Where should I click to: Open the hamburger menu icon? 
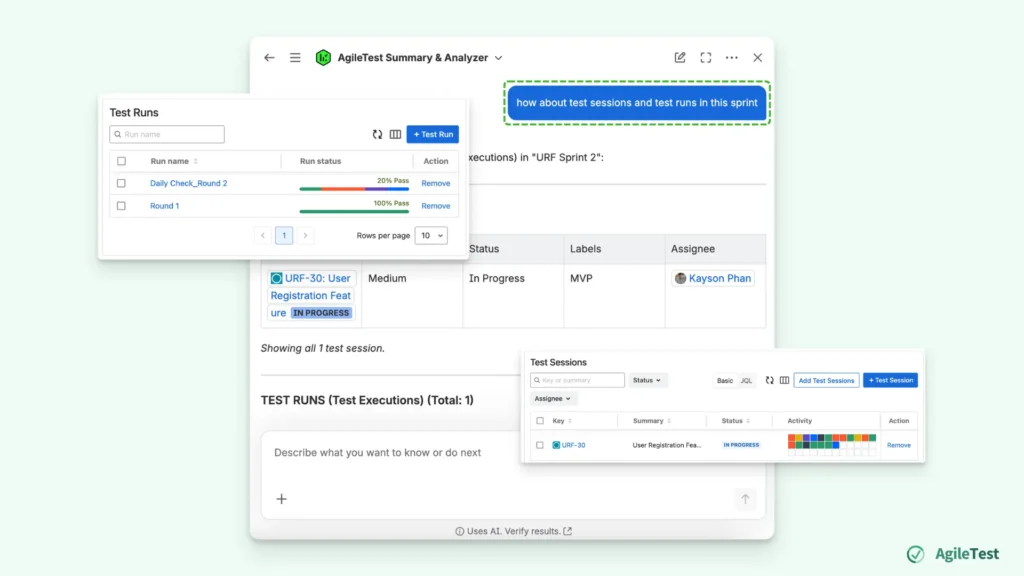tap(295, 57)
